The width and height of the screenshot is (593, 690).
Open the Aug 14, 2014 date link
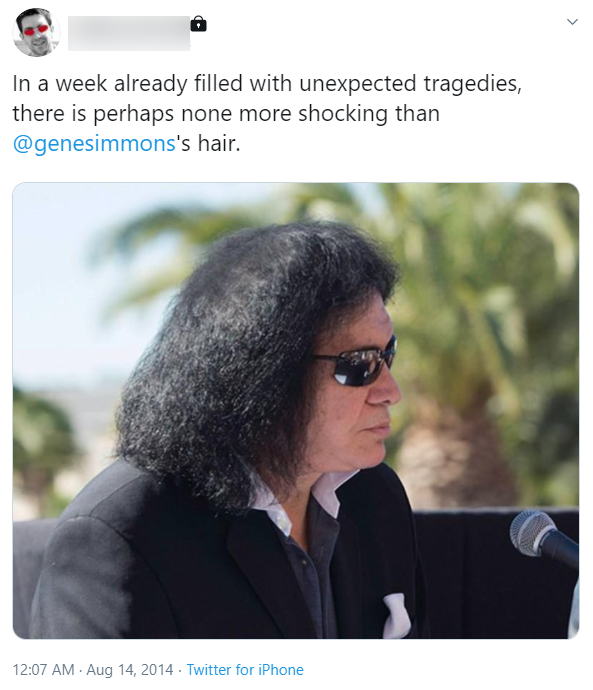pos(130,670)
